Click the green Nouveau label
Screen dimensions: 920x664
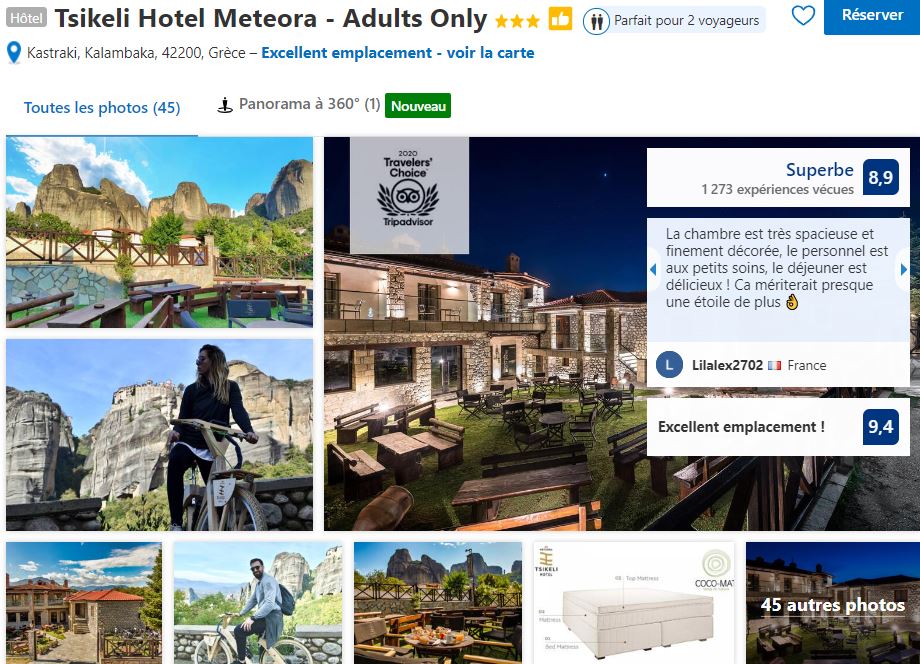[x=418, y=106]
